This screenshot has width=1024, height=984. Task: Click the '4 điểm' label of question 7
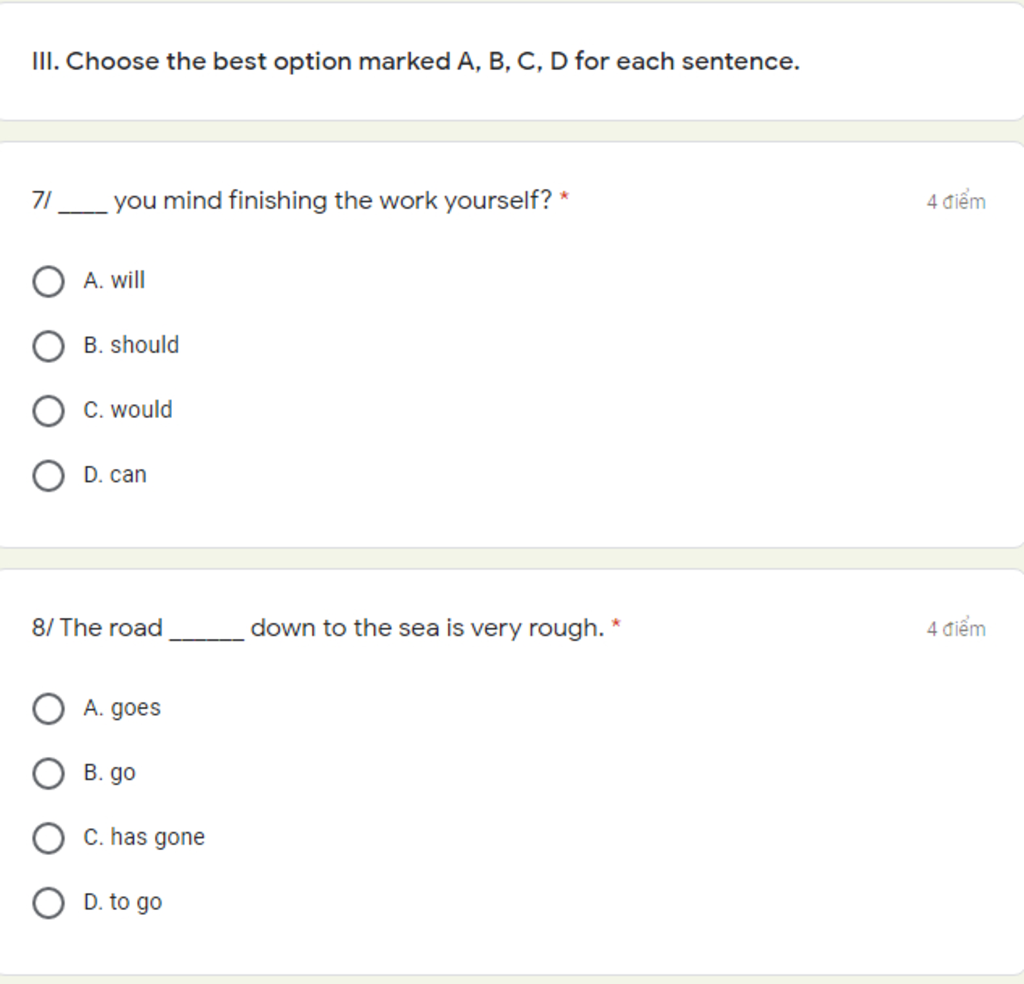click(x=955, y=202)
